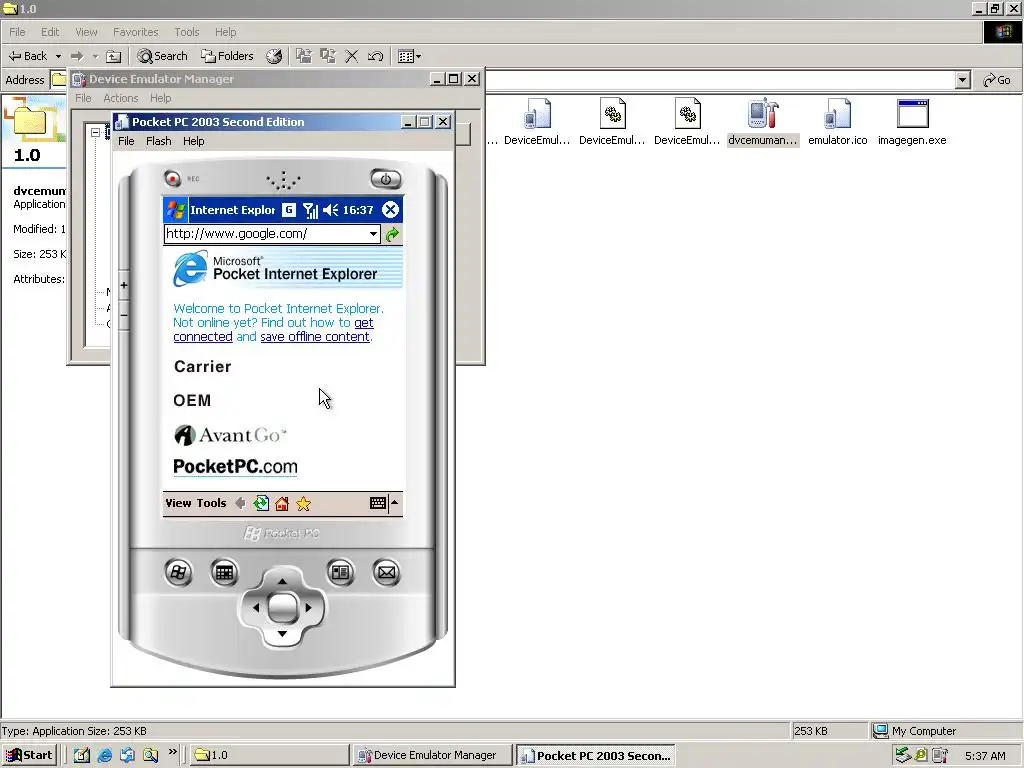Open the PocketPC.com link
Screen dimensions: 1024x768
pyautogui.click(x=235, y=467)
